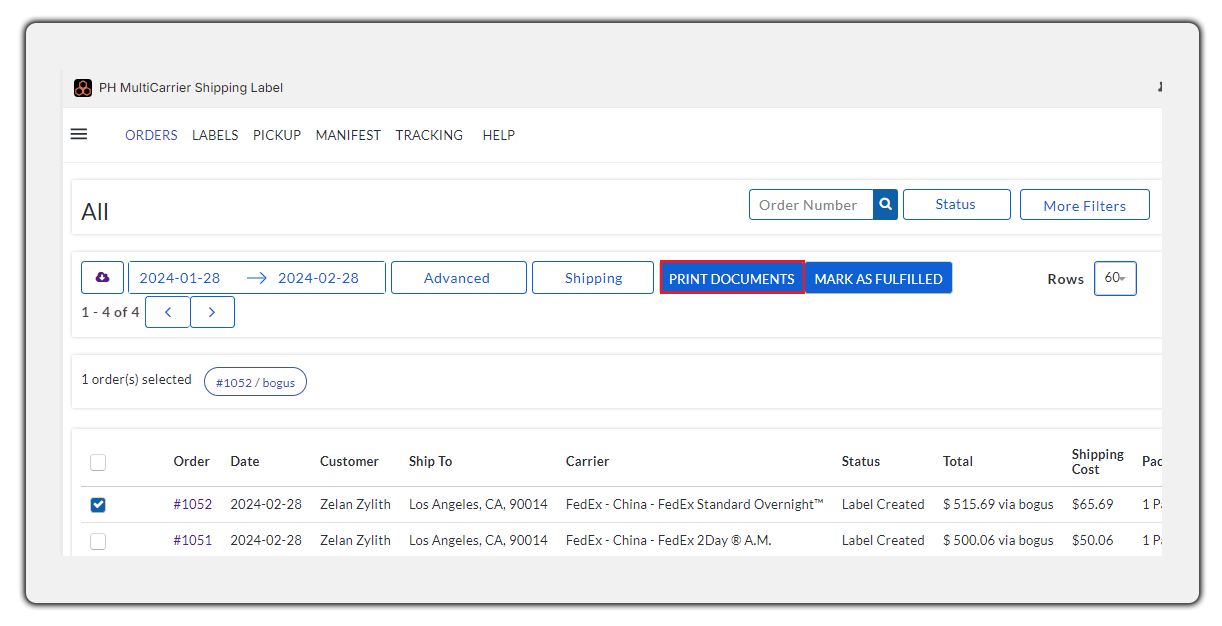Click the Order column header
Screen dimensions: 1222x626
tap(191, 461)
